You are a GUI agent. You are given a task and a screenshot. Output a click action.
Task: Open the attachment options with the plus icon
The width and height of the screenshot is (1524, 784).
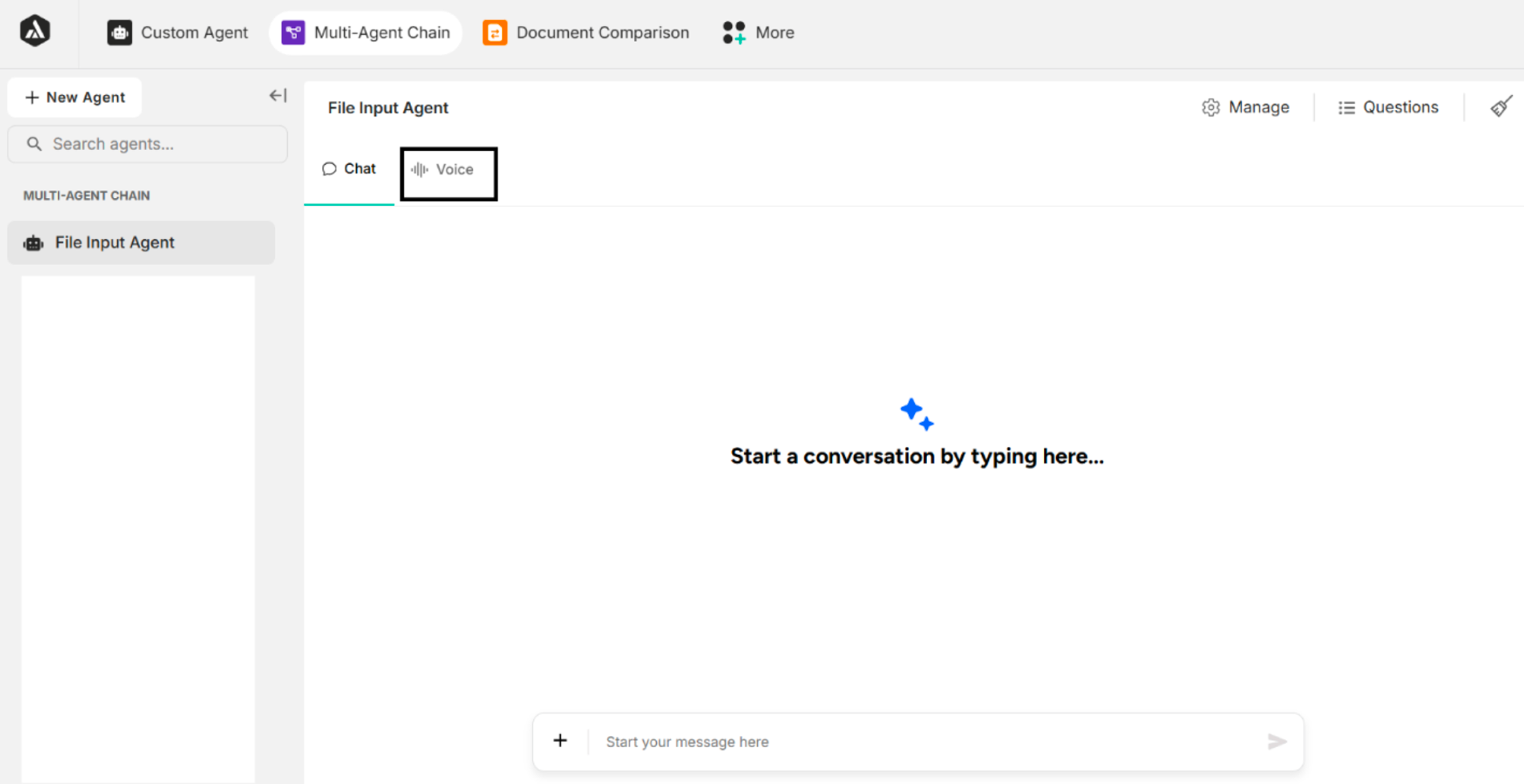click(x=560, y=740)
